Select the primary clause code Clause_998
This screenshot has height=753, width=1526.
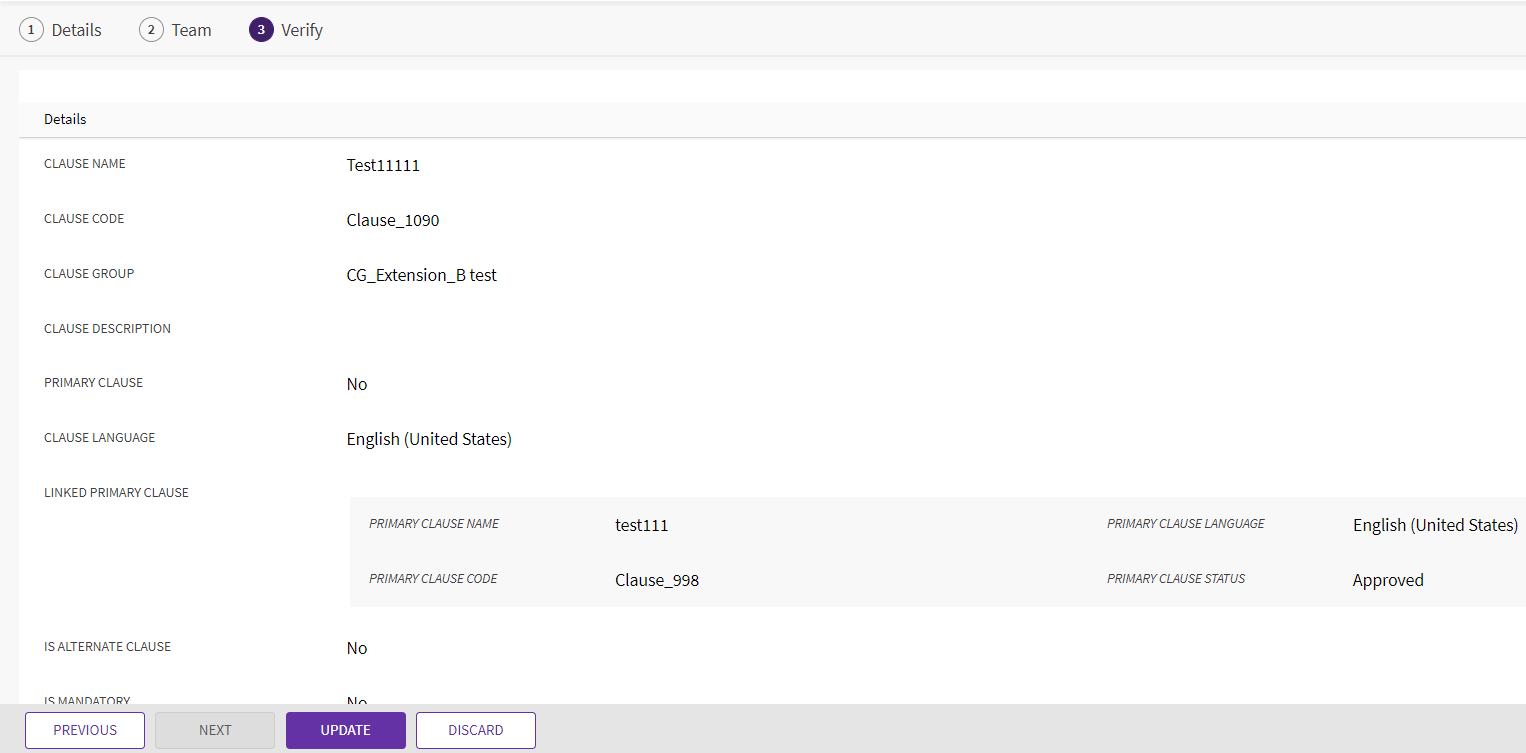656,581
